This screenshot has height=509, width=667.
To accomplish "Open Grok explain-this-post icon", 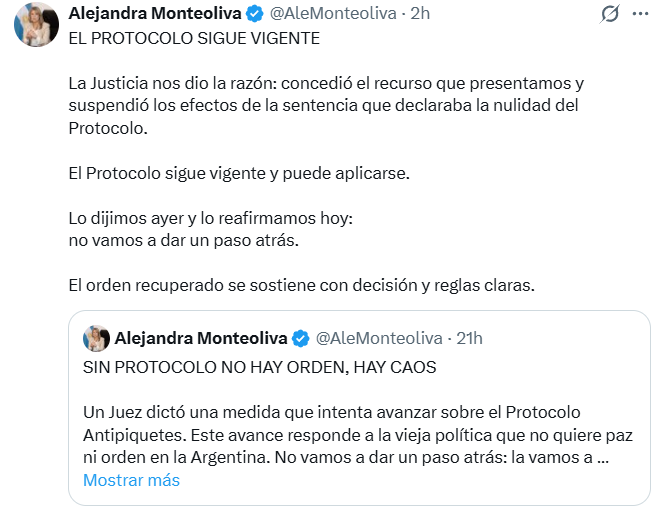I will (609, 14).
